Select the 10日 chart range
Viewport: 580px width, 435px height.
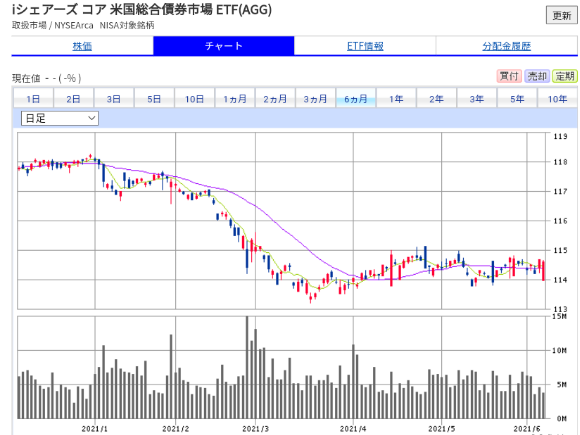pyautogui.click(x=195, y=99)
